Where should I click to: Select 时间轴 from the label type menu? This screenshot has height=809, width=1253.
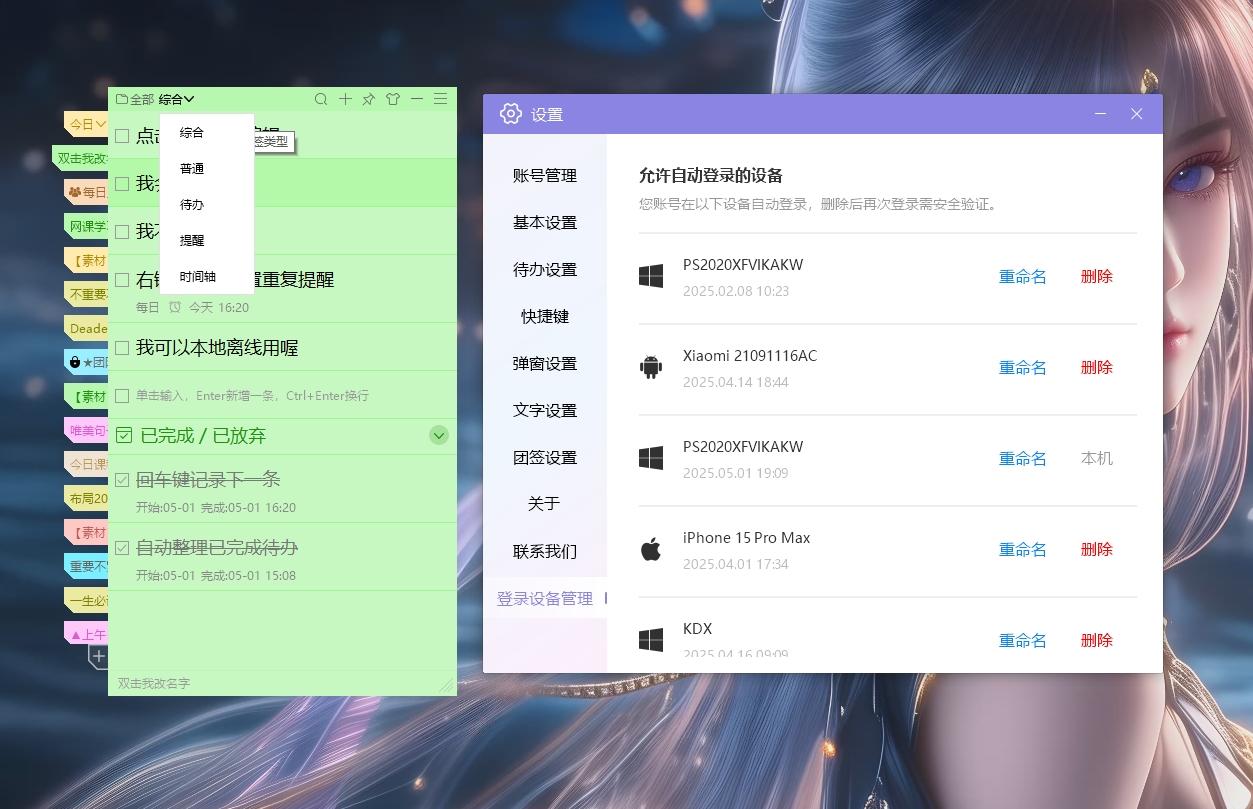[196, 276]
